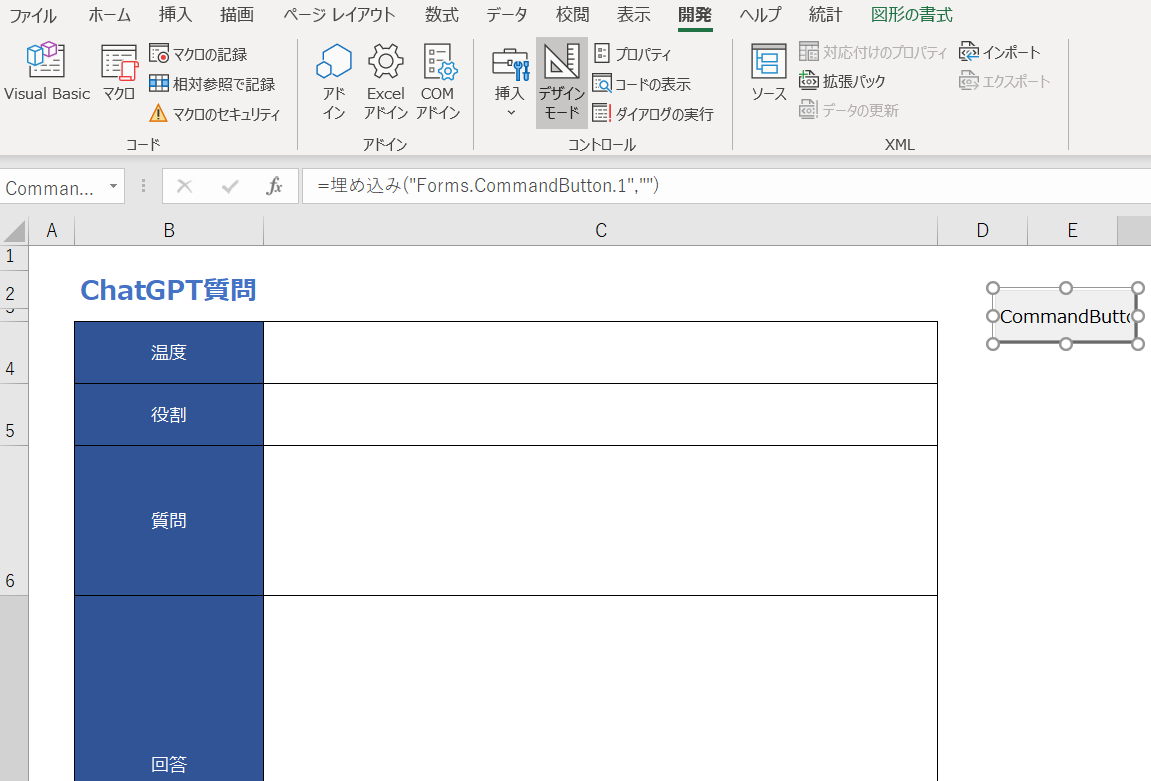Select column B header
The width and height of the screenshot is (1151, 781).
point(169,230)
